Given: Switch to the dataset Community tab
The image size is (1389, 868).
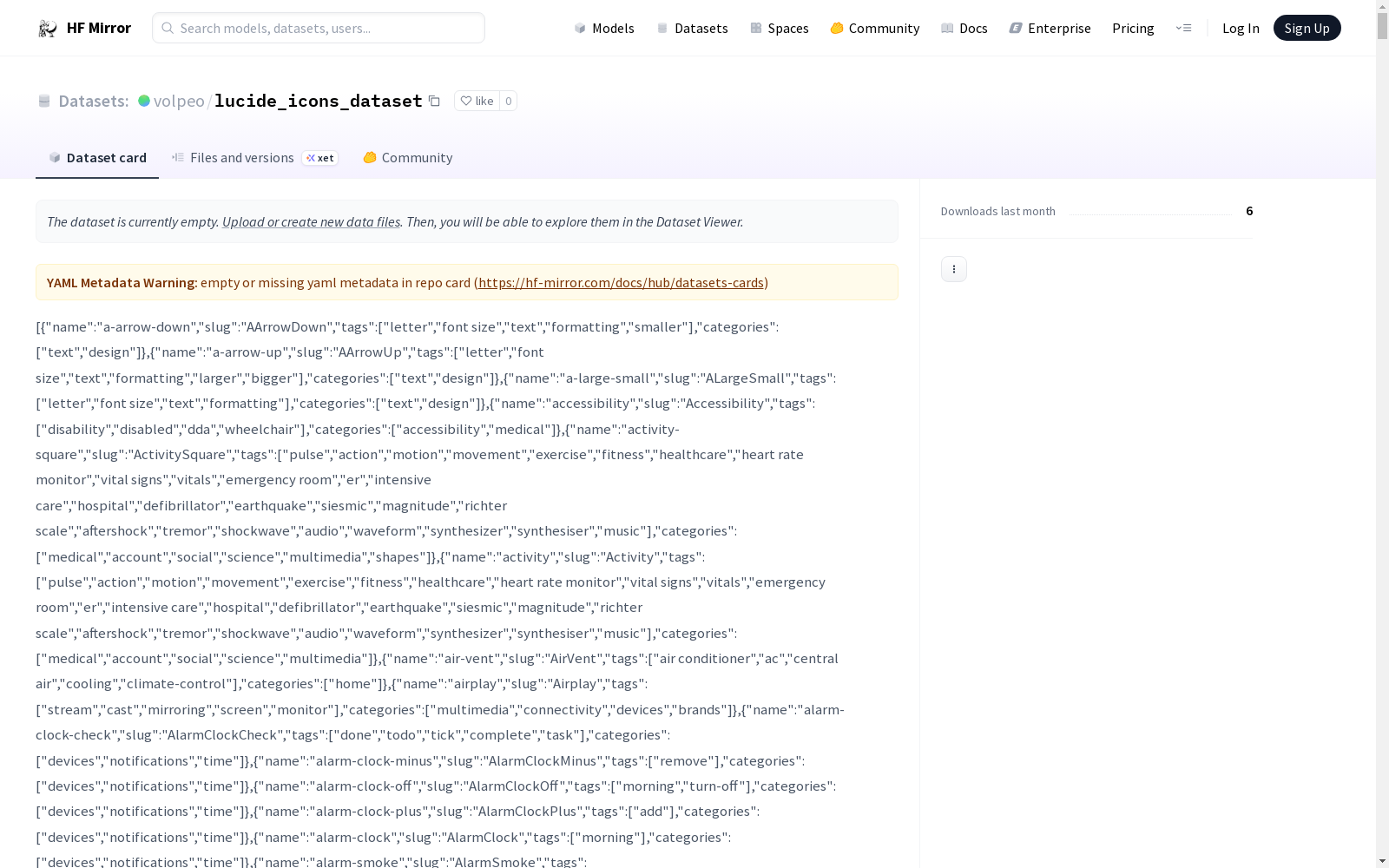Looking at the screenshot, I should coord(407,157).
